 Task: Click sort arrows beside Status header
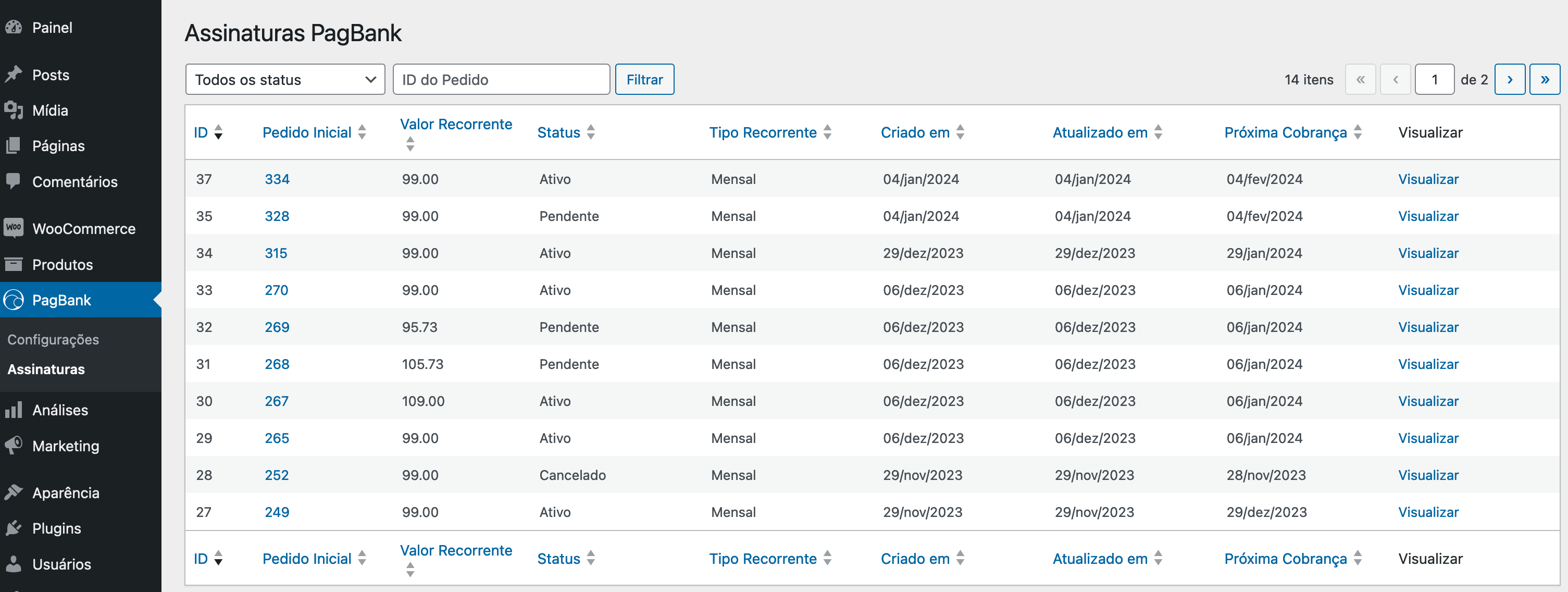[591, 132]
